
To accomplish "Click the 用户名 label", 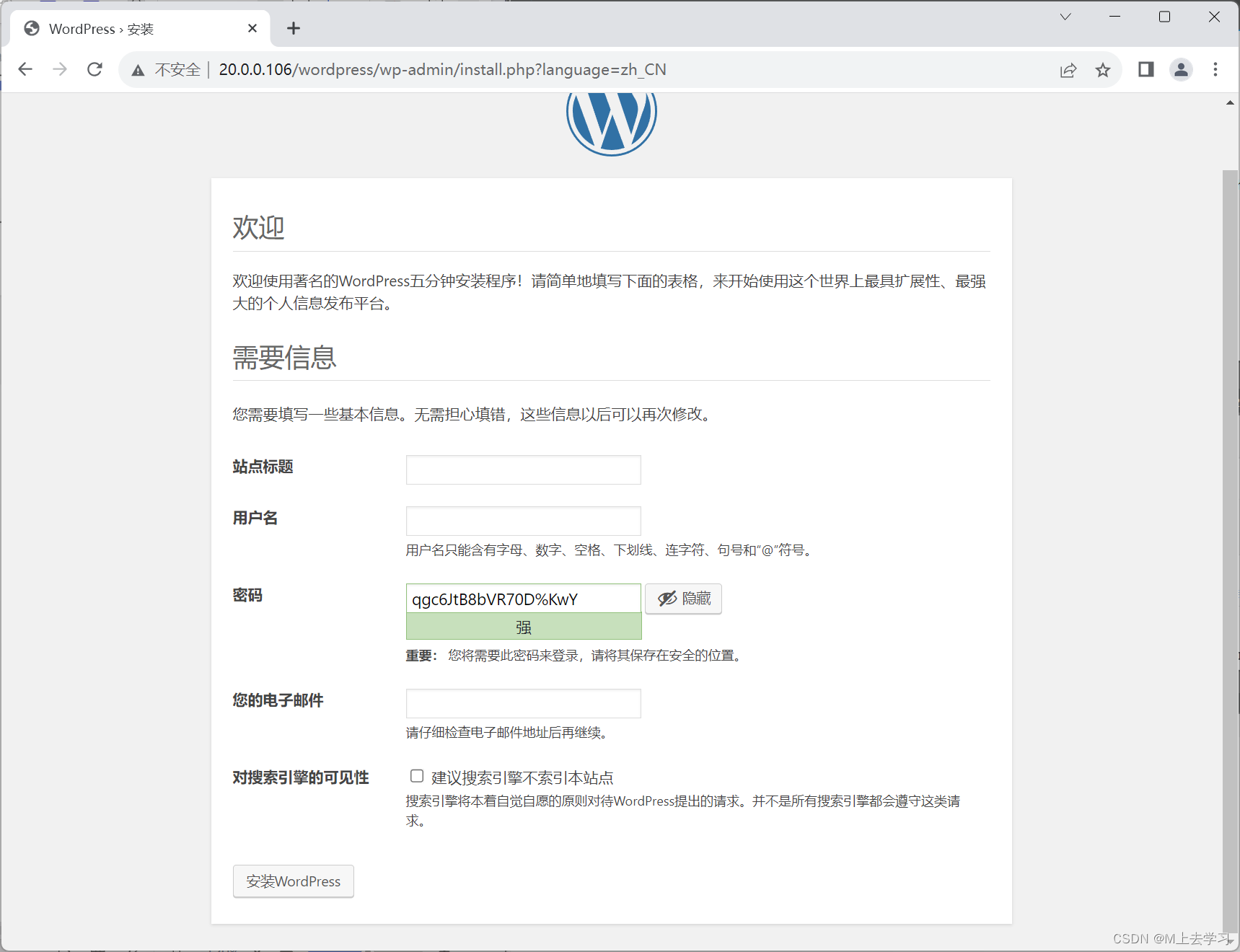I will [255, 518].
